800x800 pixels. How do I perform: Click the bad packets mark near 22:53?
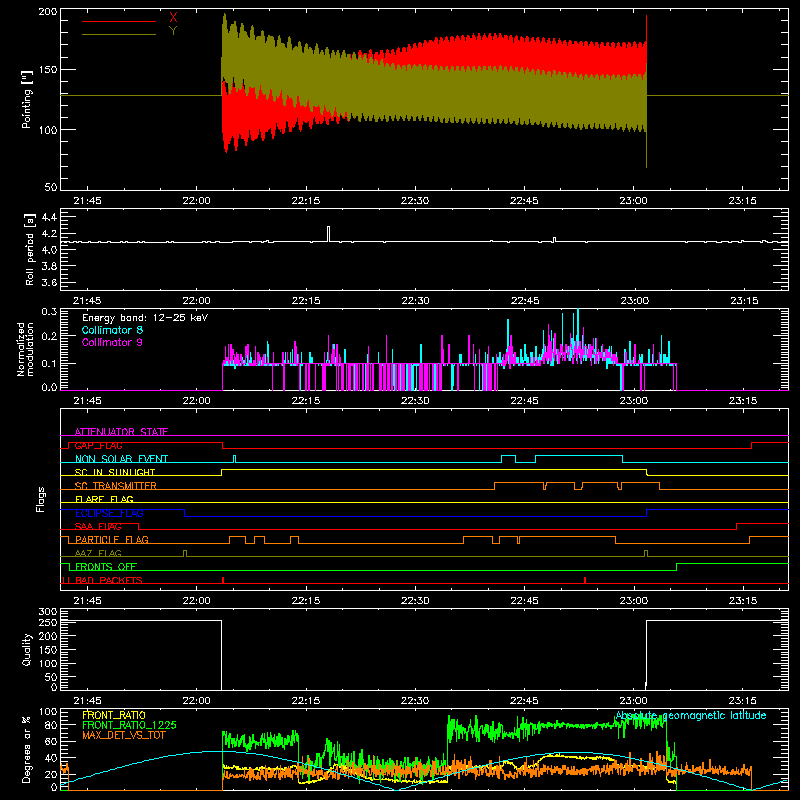click(x=585, y=580)
